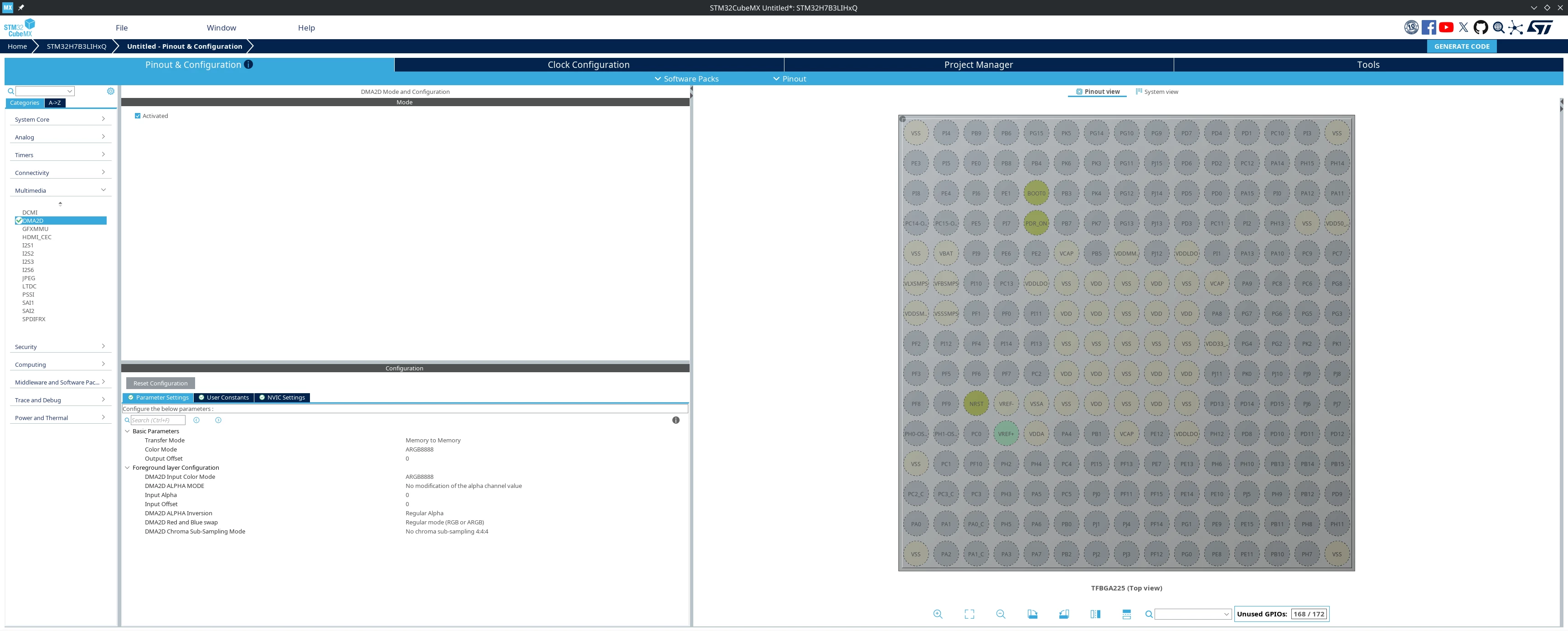Expand the Computing category

point(60,364)
